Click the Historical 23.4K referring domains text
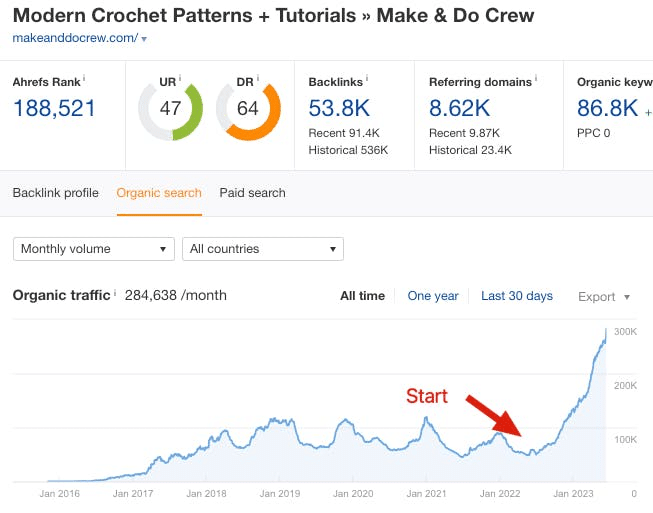Viewport: 653px width, 513px height. pyautogui.click(x=471, y=150)
